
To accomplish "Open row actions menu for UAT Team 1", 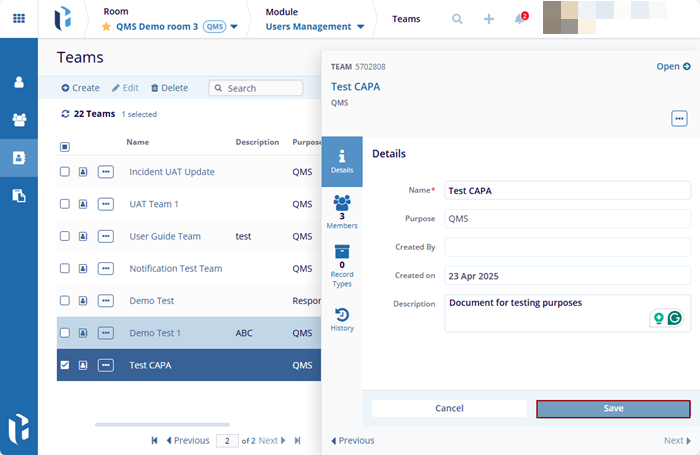I will click(x=105, y=204).
